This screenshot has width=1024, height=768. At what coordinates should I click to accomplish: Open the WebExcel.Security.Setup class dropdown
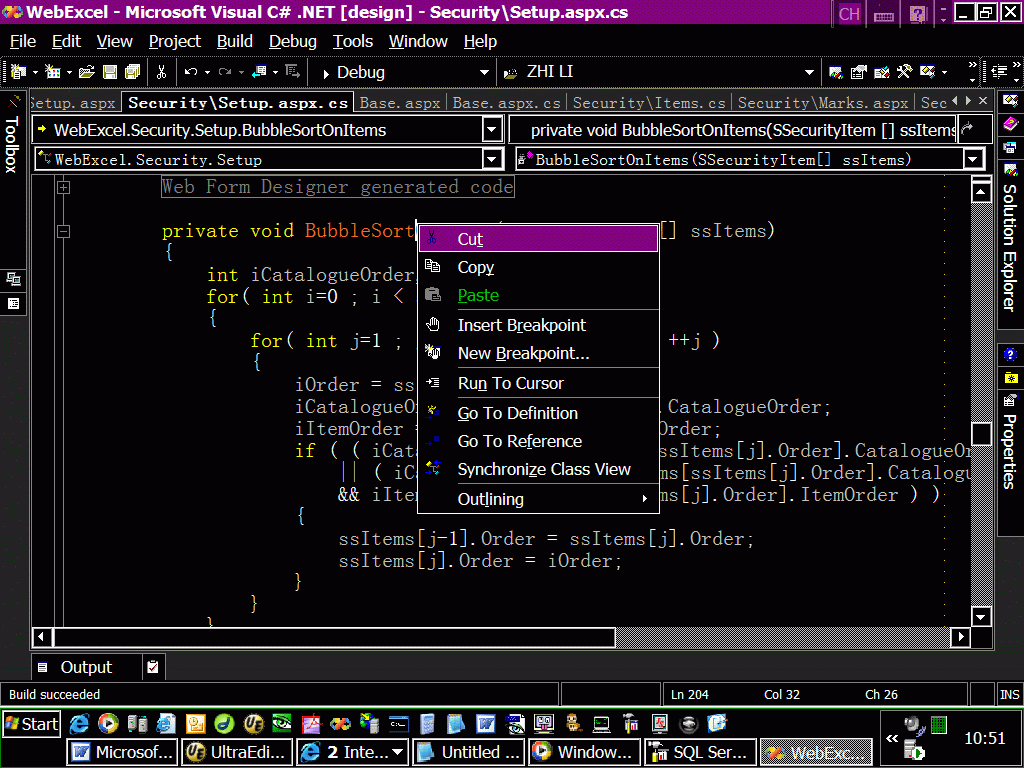click(492, 159)
